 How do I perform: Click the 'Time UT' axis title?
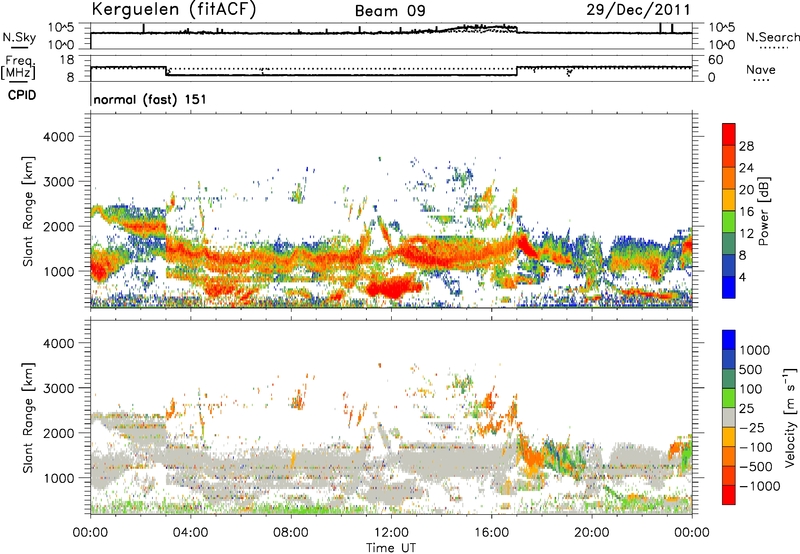[391, 548]
